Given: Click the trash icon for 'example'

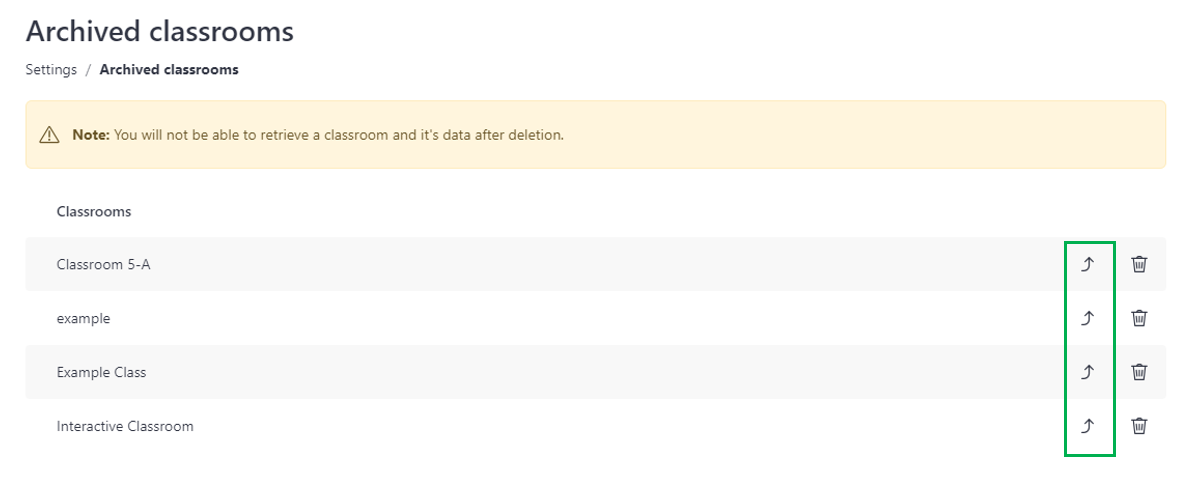Looking at the screenshot, I should (1139, 318).
